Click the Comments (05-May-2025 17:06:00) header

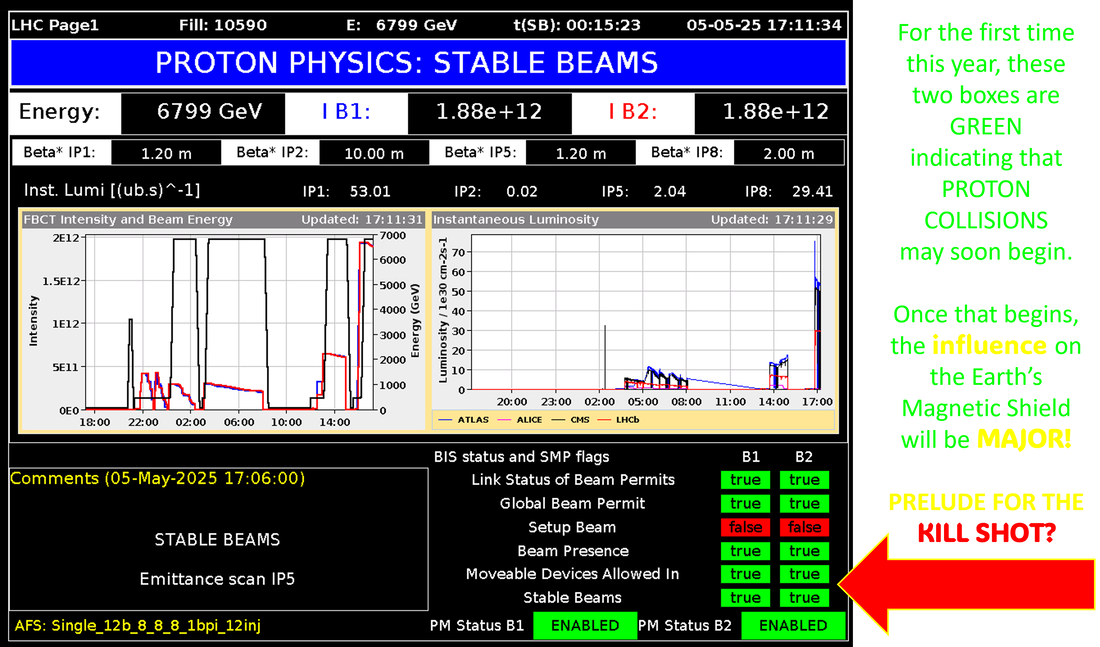point(158,479)
